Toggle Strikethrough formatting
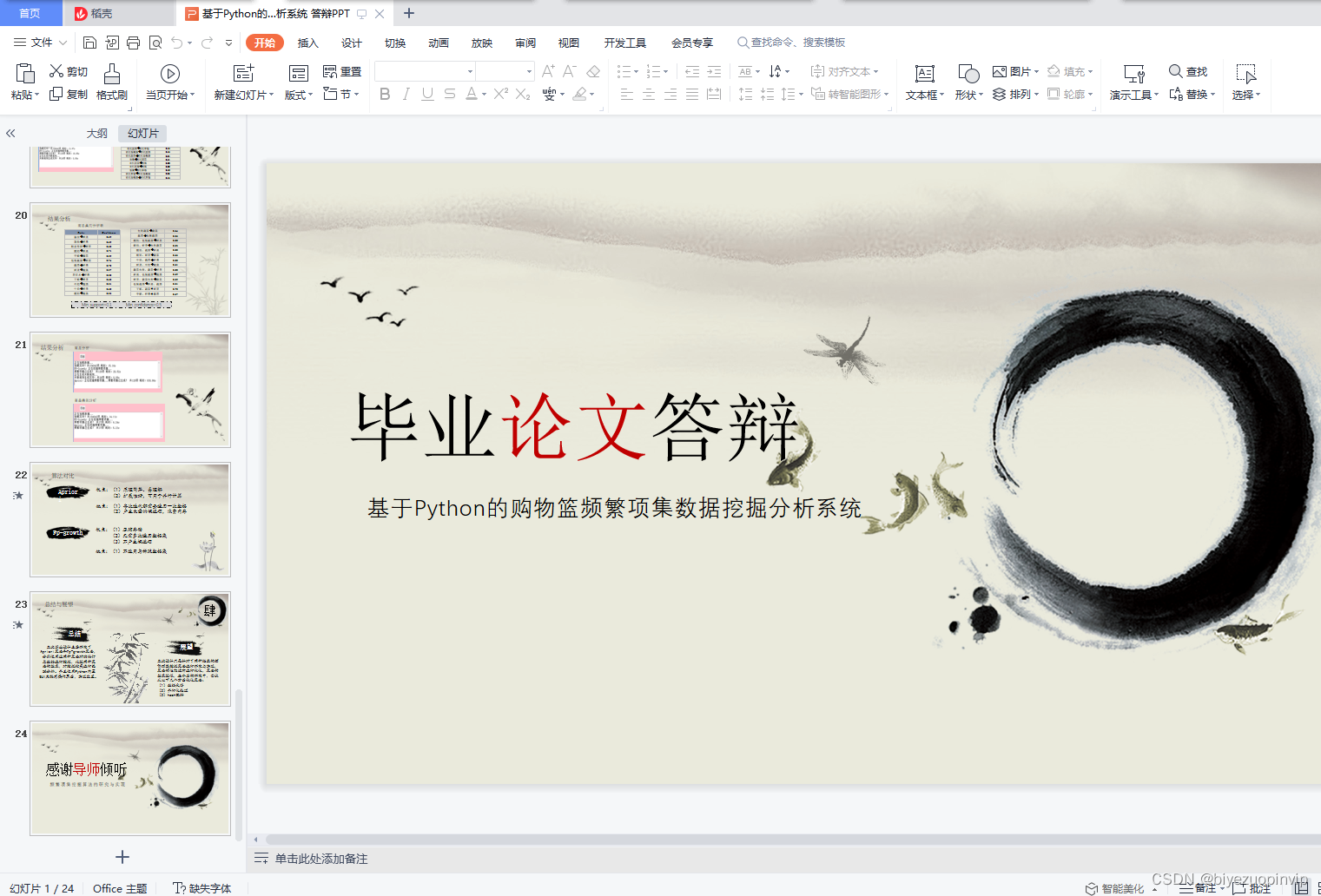Viewport: 1321px width, 896px height. [x=449, y=94]
